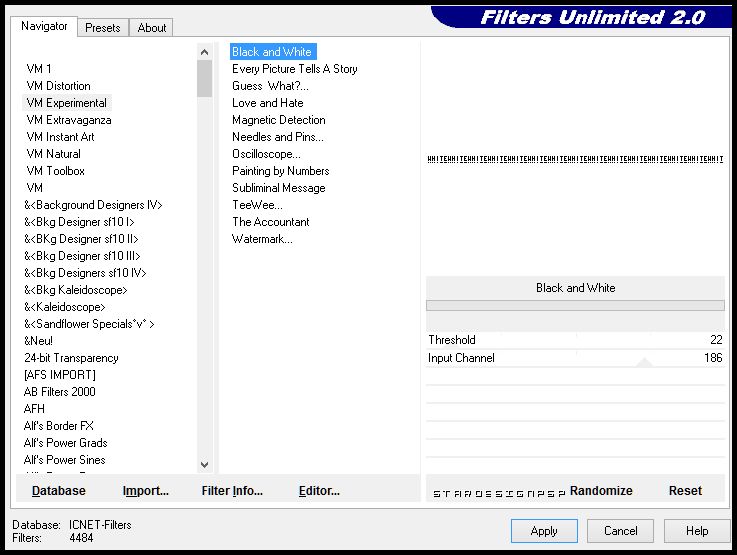Screen dimensions: 737x555
Task: Select the Painting by Numbers filter
Action: coord(281,171)
